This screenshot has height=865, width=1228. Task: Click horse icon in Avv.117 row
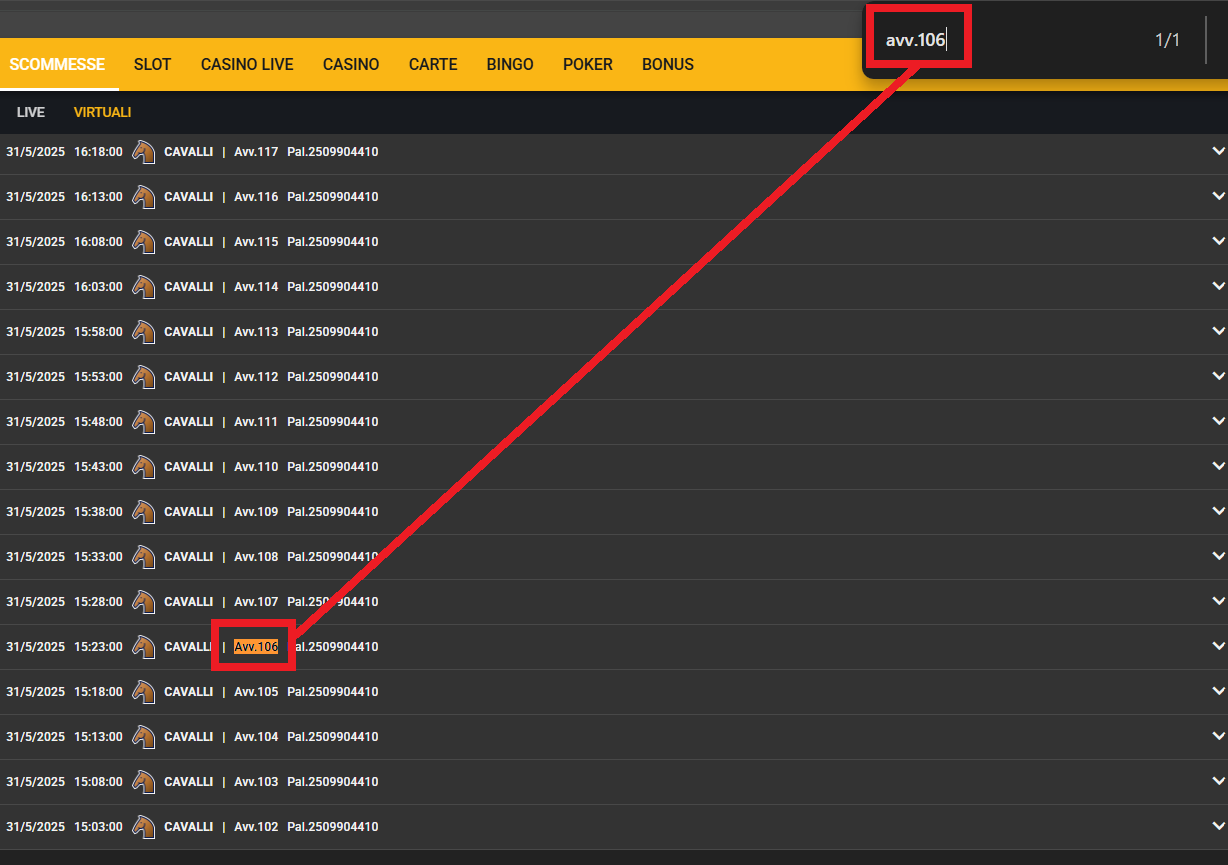coord(144,152)
